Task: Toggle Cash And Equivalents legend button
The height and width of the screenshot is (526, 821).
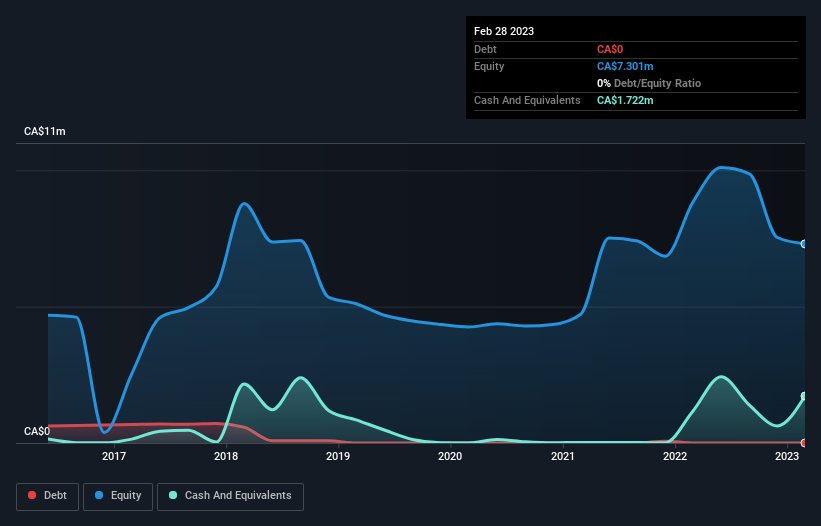Action: [230, 496]
